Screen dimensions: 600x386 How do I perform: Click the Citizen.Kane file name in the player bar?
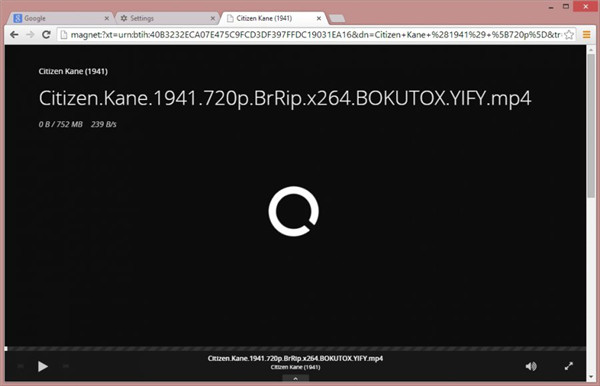[295, 358]
